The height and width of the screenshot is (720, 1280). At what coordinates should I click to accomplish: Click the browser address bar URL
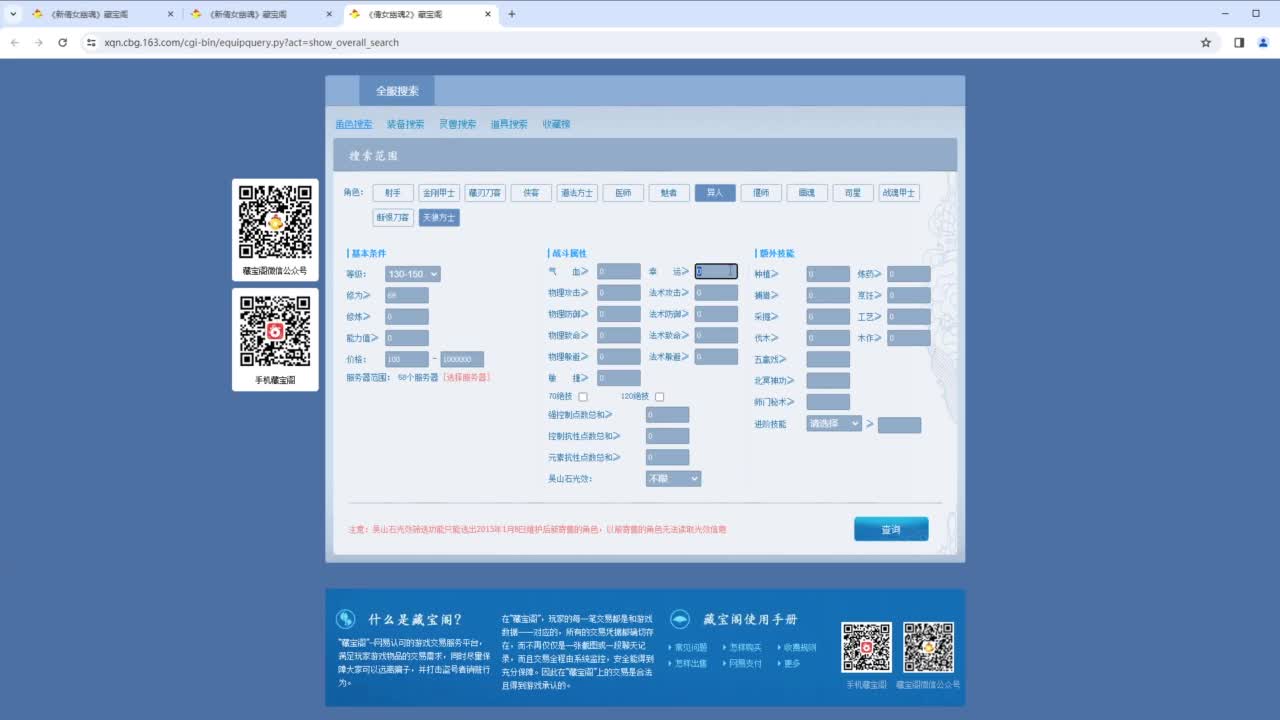252,43
